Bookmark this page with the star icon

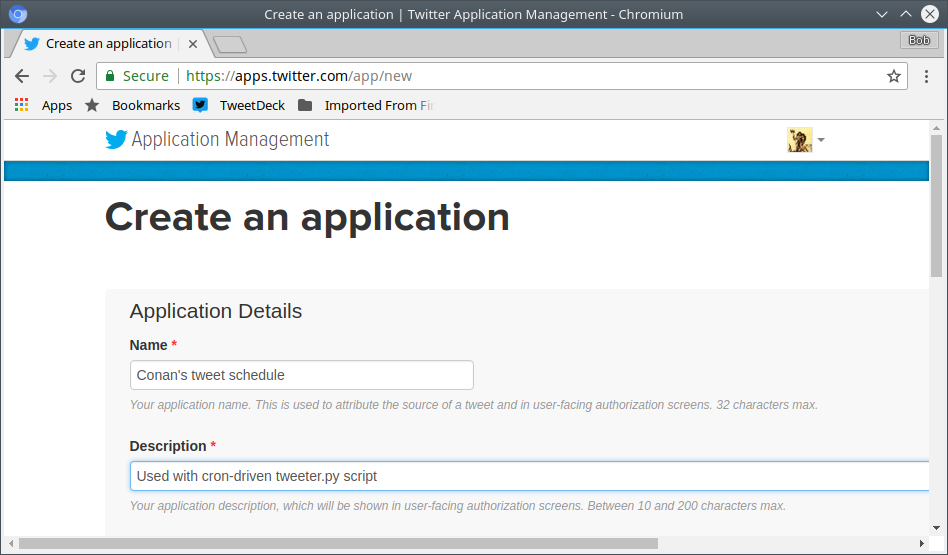coord(894,76)
